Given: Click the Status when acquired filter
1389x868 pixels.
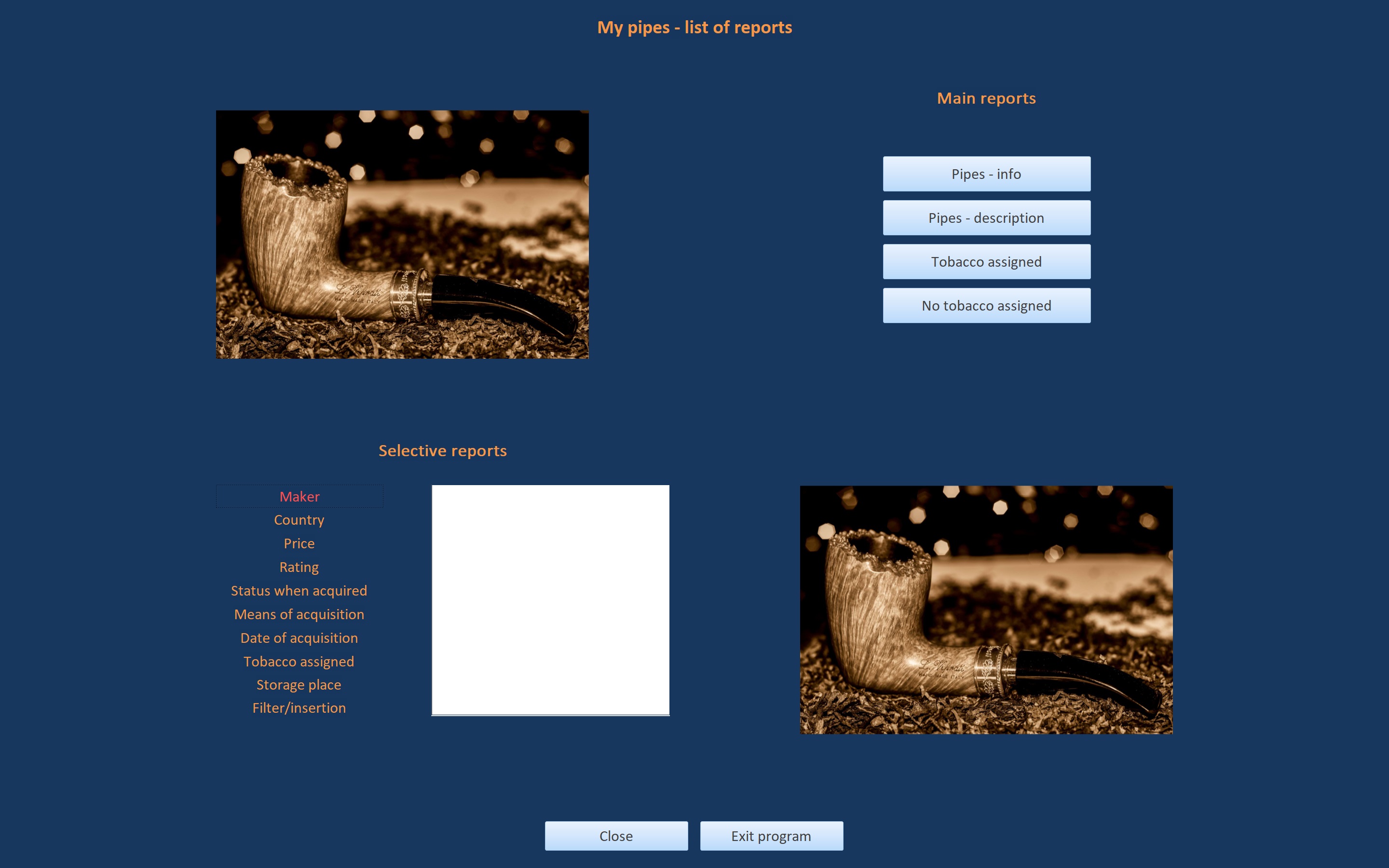Looking at the screenshot, I should click(x=299, y=590).
